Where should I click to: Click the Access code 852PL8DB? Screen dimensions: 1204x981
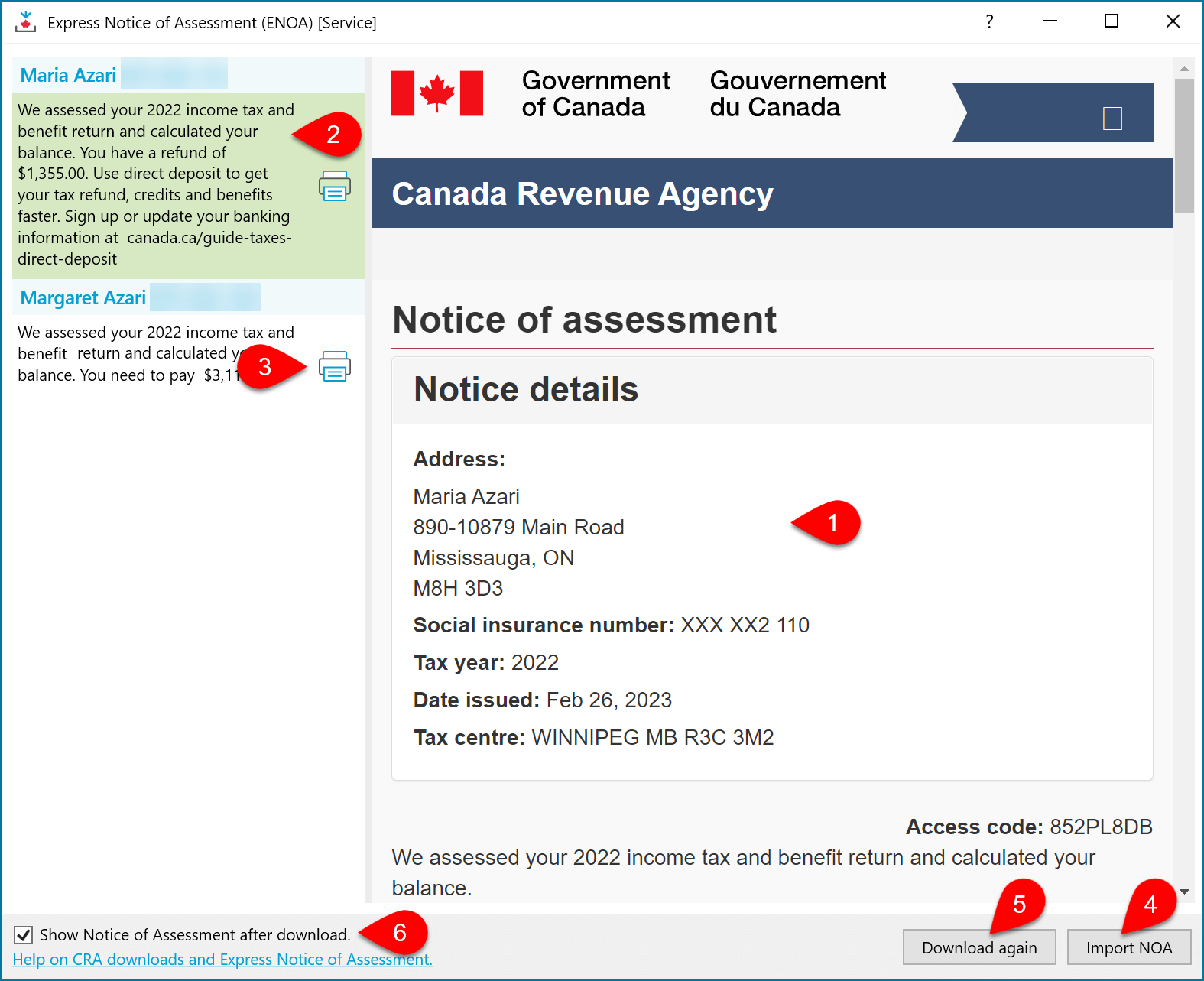tap(1029, 827)
